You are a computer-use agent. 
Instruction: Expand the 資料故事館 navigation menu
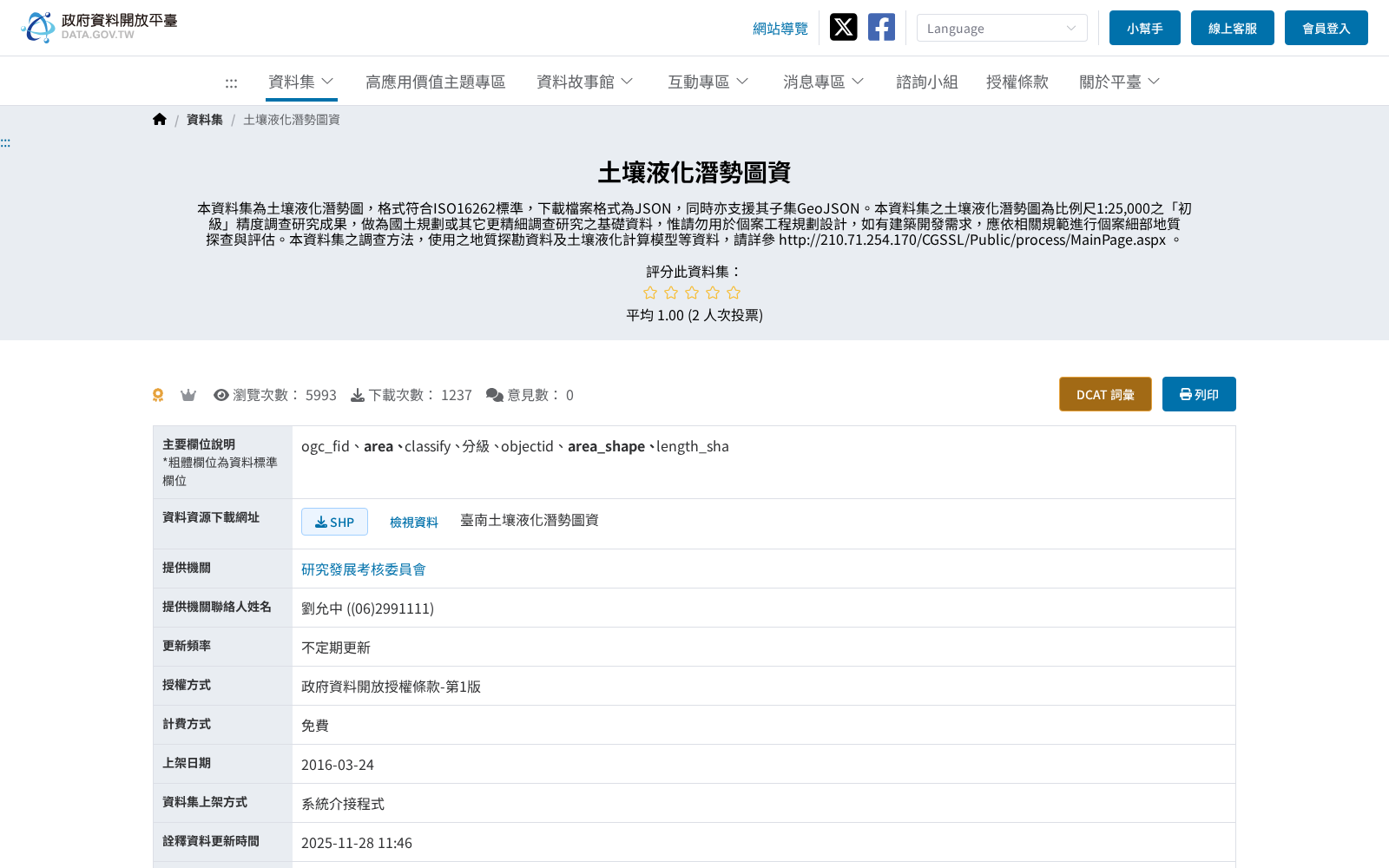tap(585, 82)
